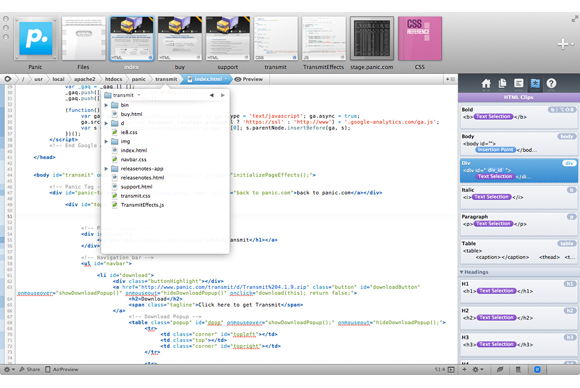Click the blue square icon in the sidebar footer
580x388 pixels.
point(537,369)
